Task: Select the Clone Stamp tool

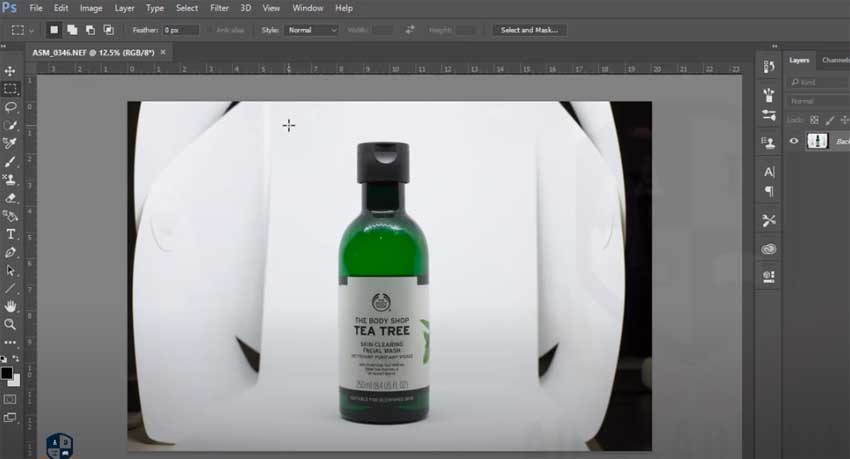Action: [10, 179]
